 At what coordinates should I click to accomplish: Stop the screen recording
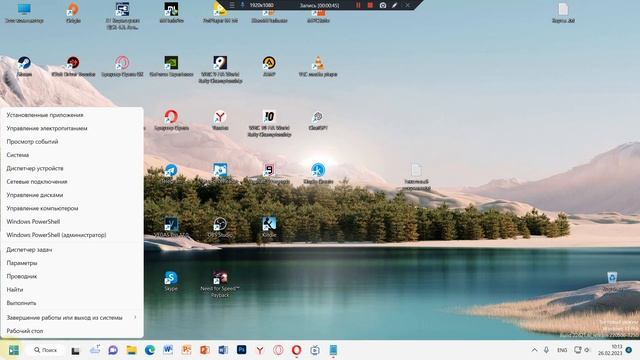pos(370,5)
